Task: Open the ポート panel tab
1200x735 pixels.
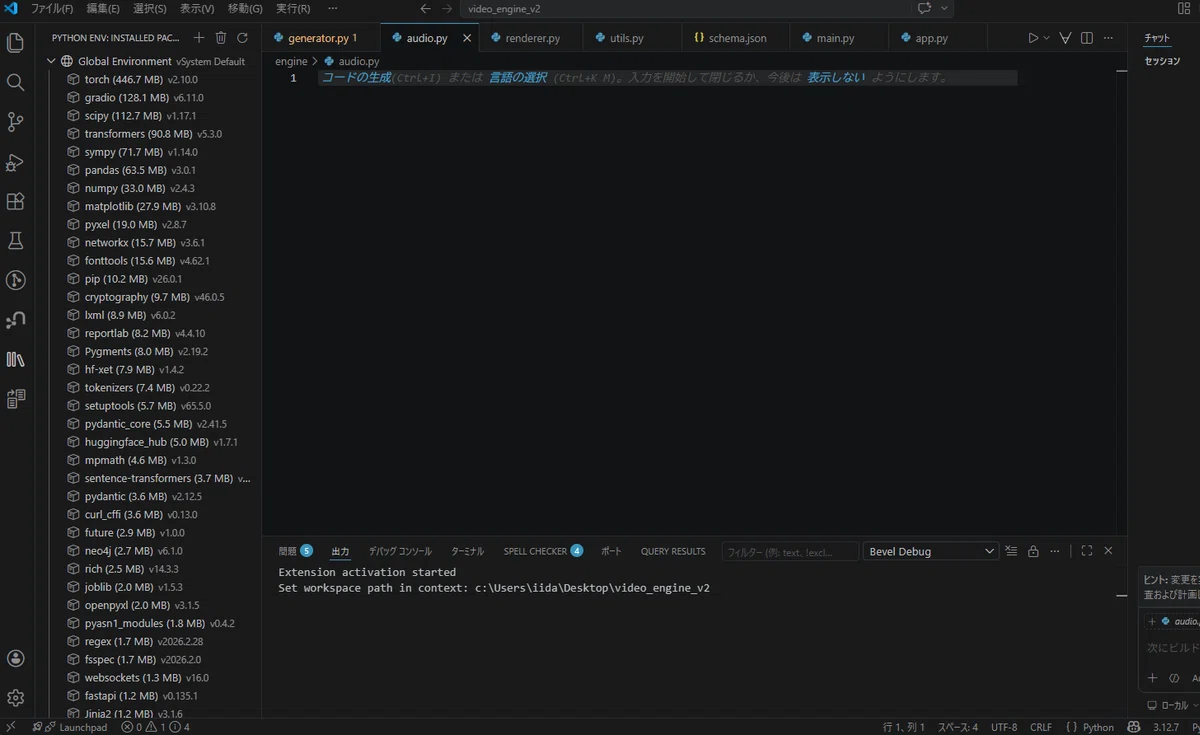Action: coord(611,551)
